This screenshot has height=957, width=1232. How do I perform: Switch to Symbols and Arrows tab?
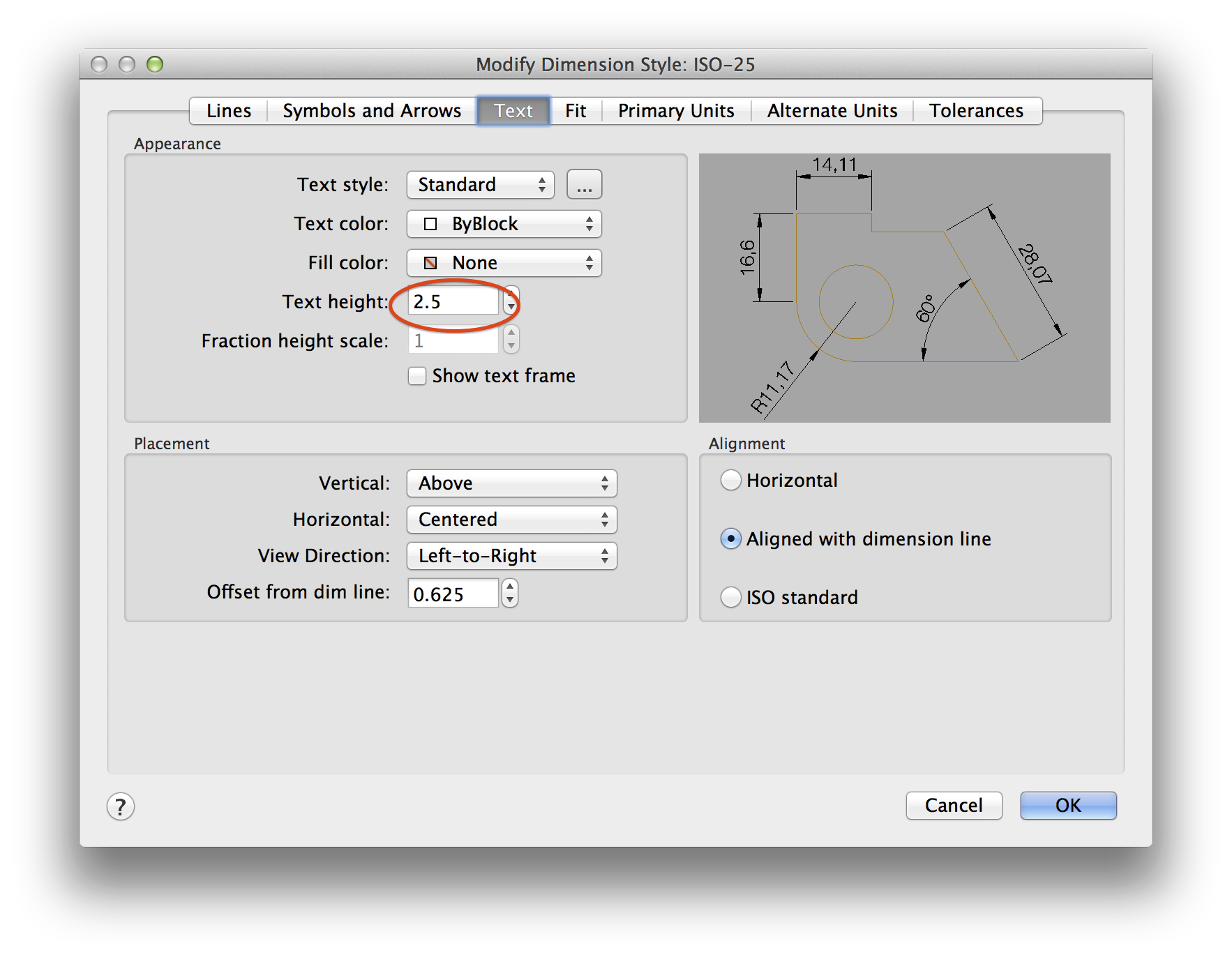(372, 111)
